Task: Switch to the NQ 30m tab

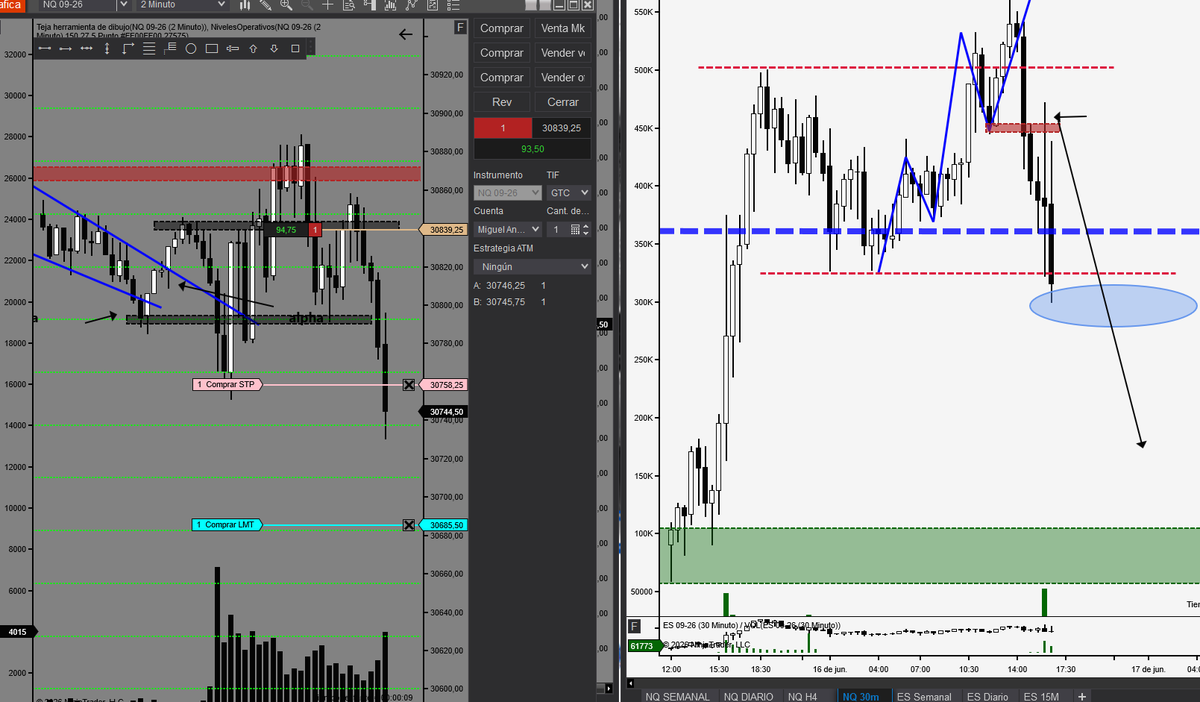Action: coord(862,696)
